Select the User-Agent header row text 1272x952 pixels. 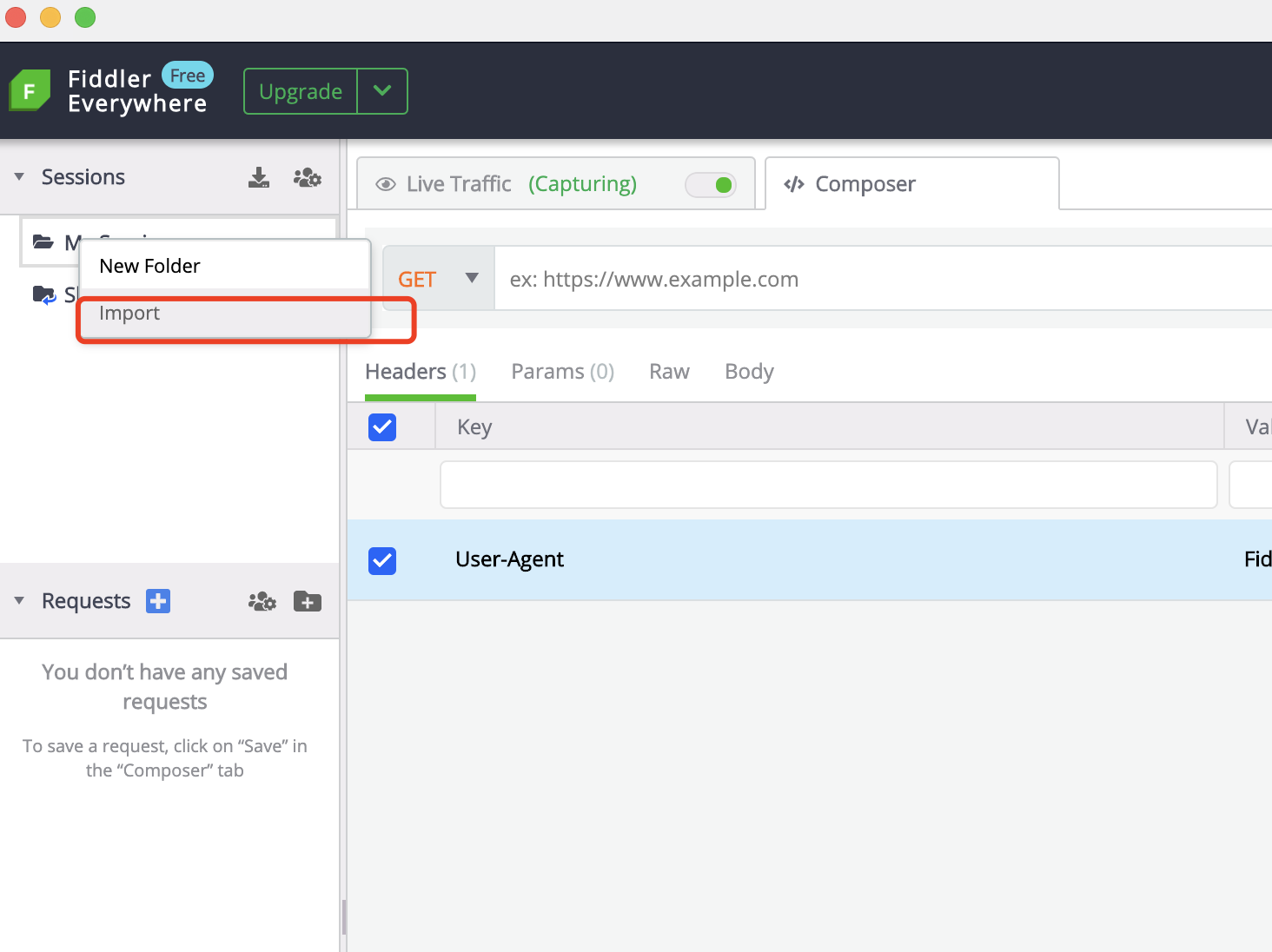[x=510, y=559]
